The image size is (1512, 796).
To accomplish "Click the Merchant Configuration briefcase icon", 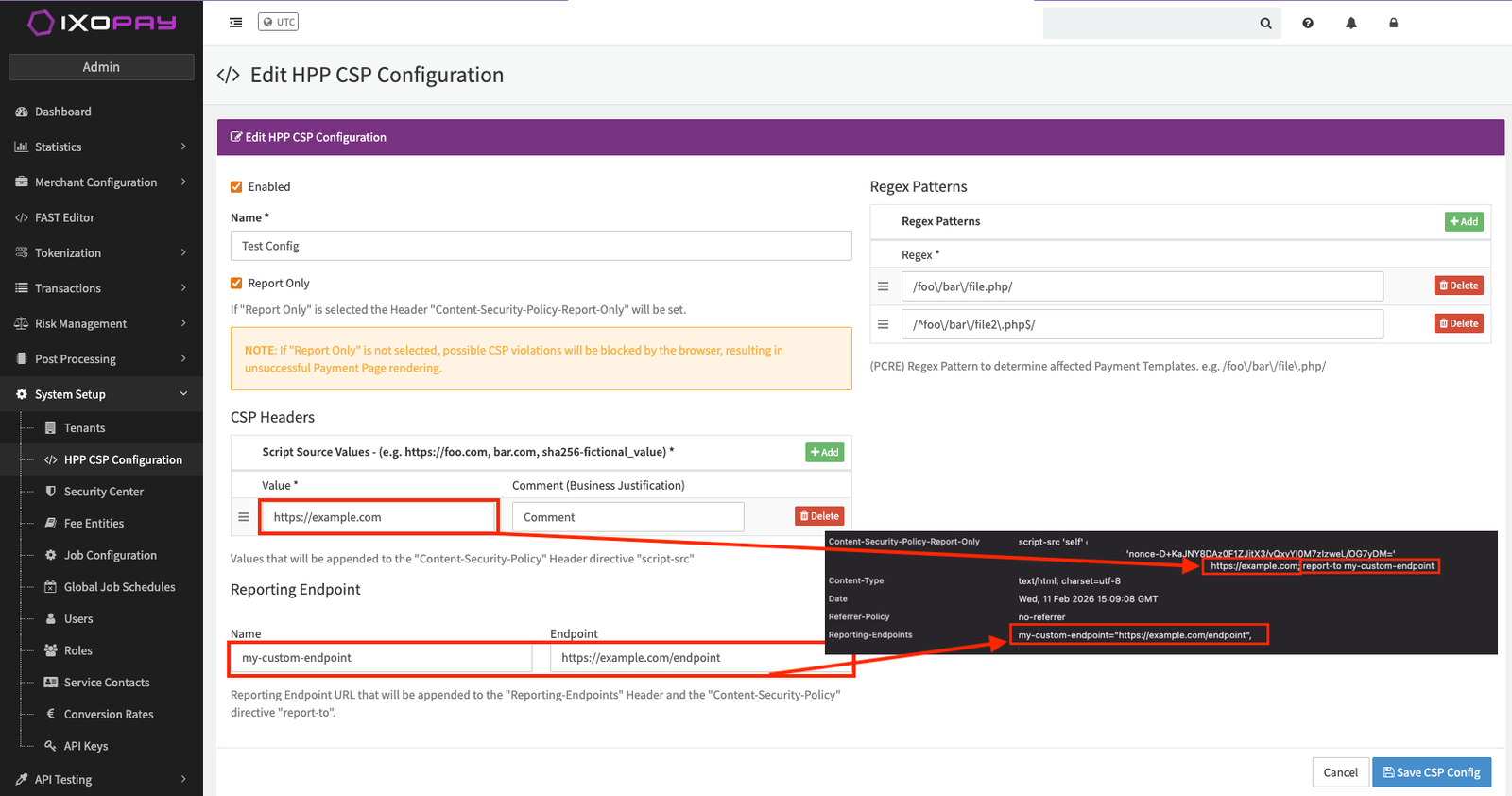I will (x=22, y=182).
